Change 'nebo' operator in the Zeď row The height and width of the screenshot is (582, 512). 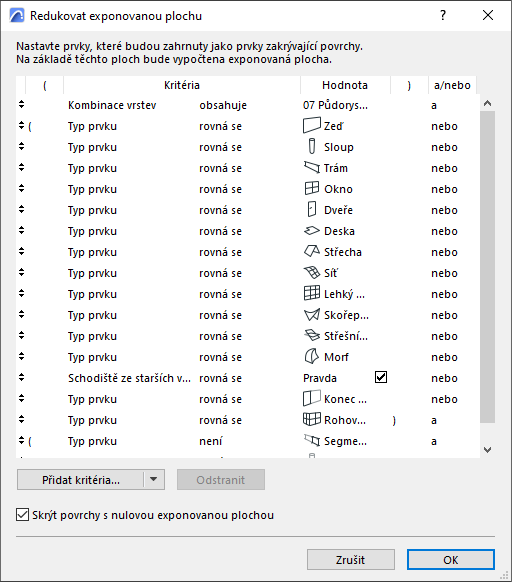pyautogui.click(x=444, y=126)
